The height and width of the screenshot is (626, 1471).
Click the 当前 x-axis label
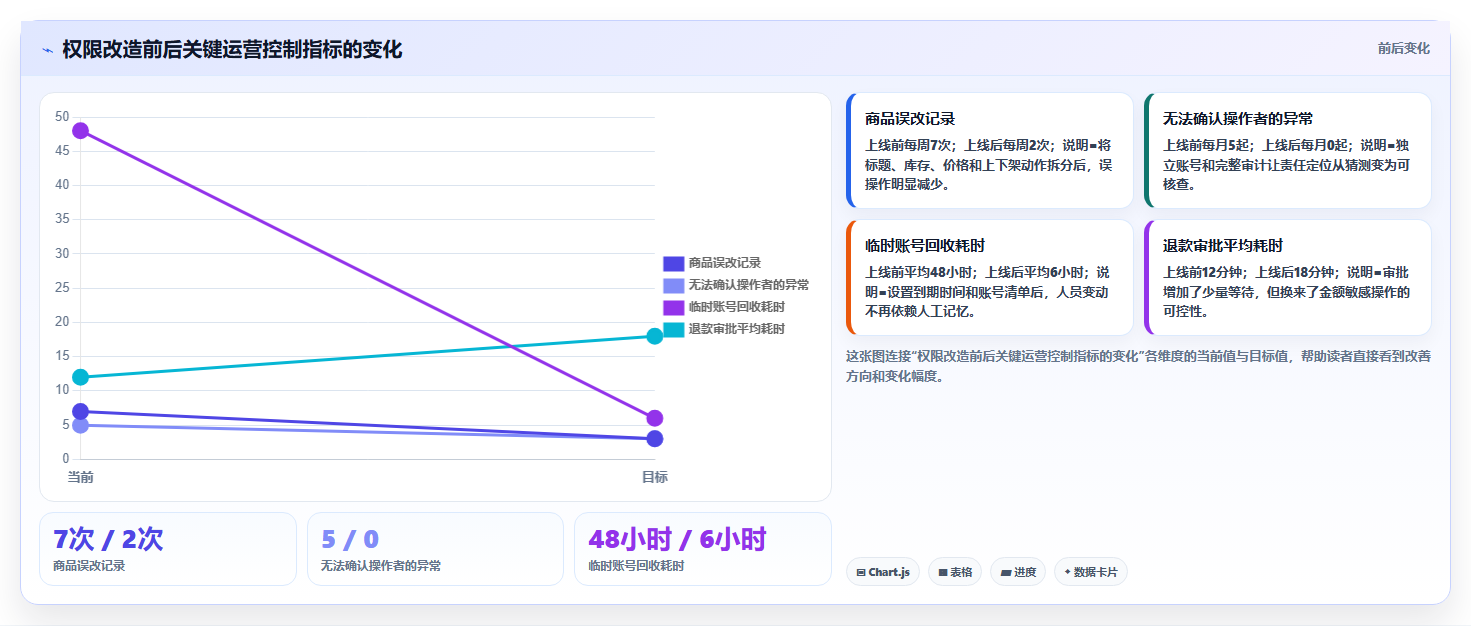(x=81, y=477)
